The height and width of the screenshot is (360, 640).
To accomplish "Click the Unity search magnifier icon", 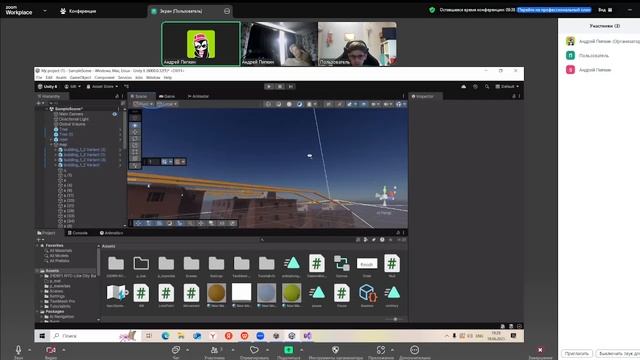I will point(487,87).
